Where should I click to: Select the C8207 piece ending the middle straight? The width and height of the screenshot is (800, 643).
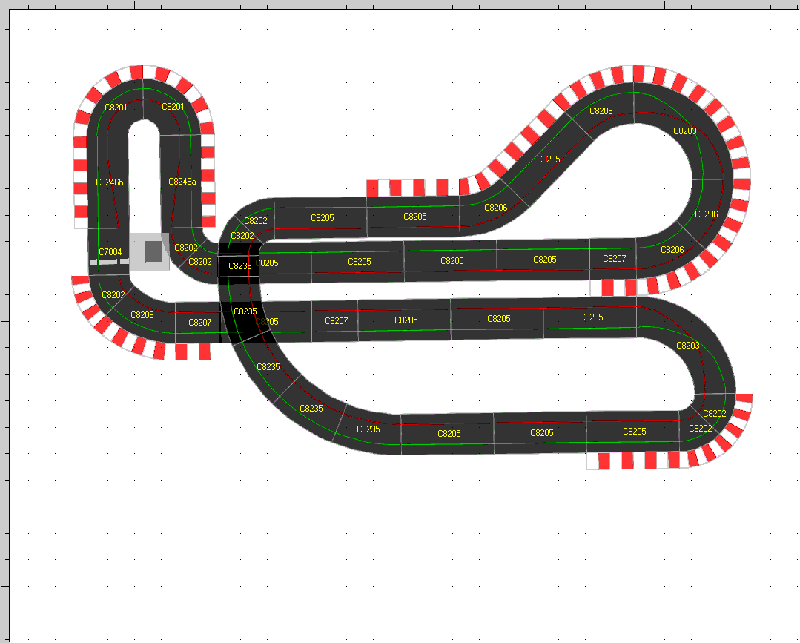[x=615, y=258]
